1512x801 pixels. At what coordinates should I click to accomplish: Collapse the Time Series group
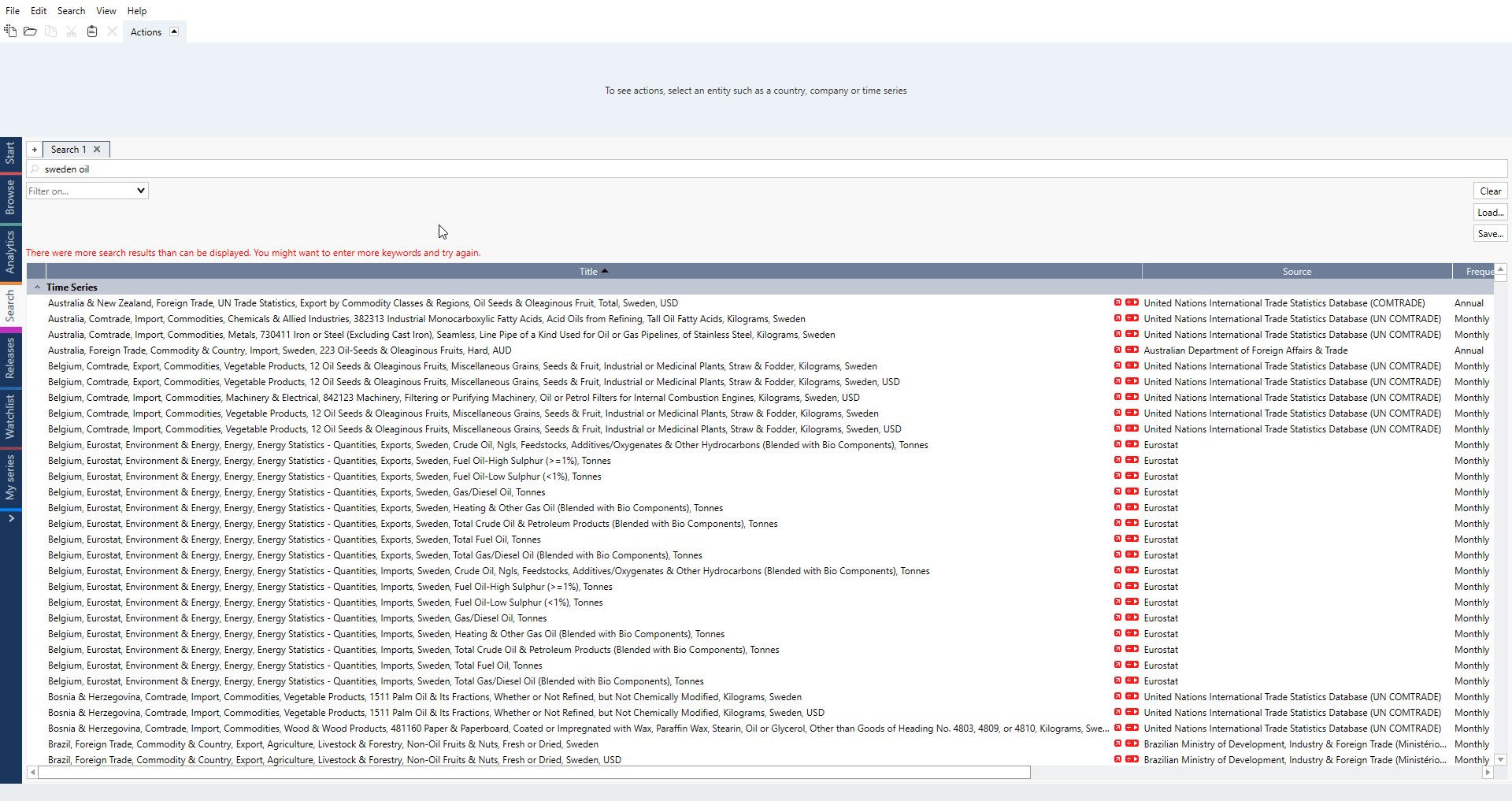point(37,287)
